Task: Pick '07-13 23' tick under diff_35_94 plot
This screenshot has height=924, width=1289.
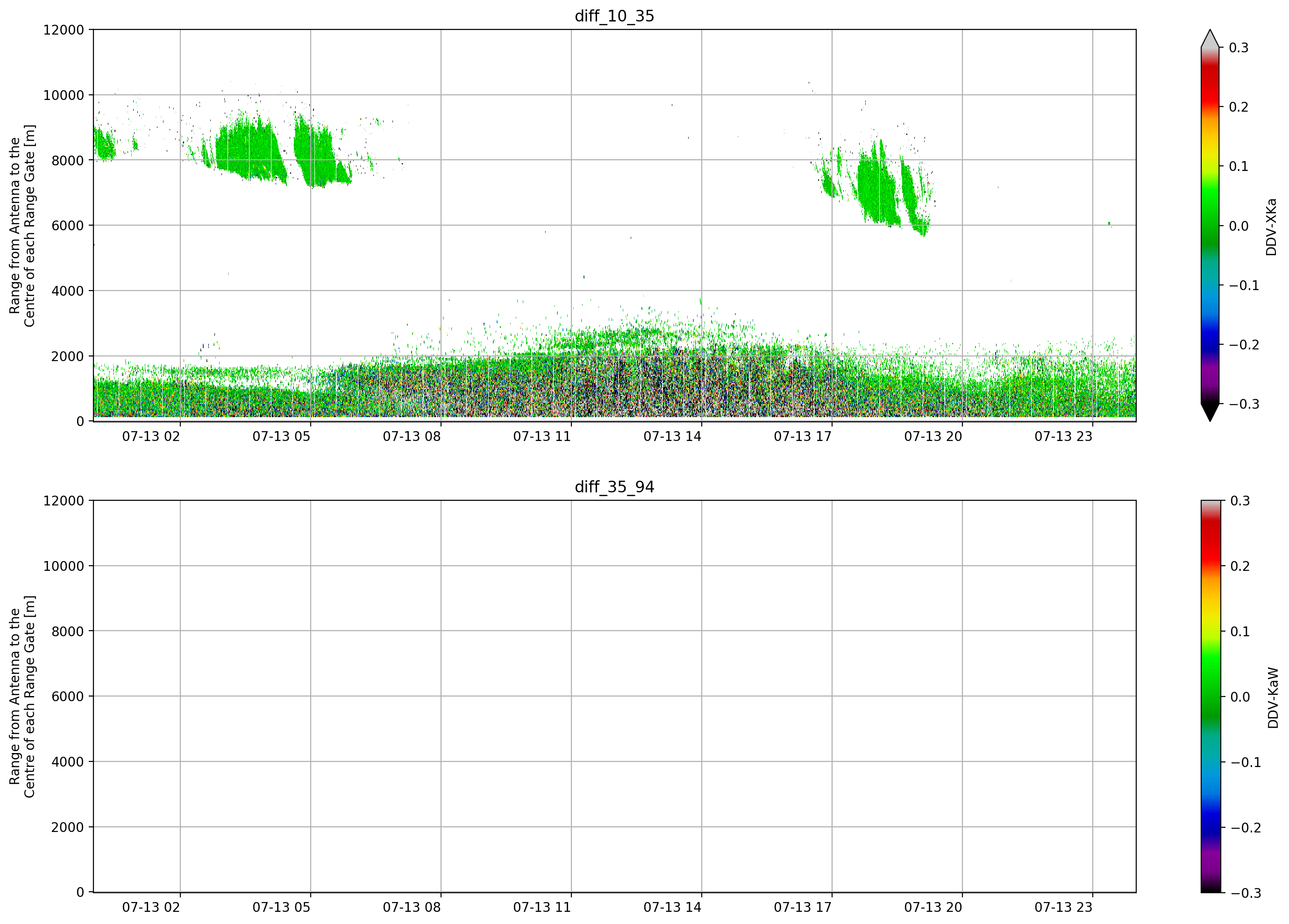Action: (x=1063, y=908)
